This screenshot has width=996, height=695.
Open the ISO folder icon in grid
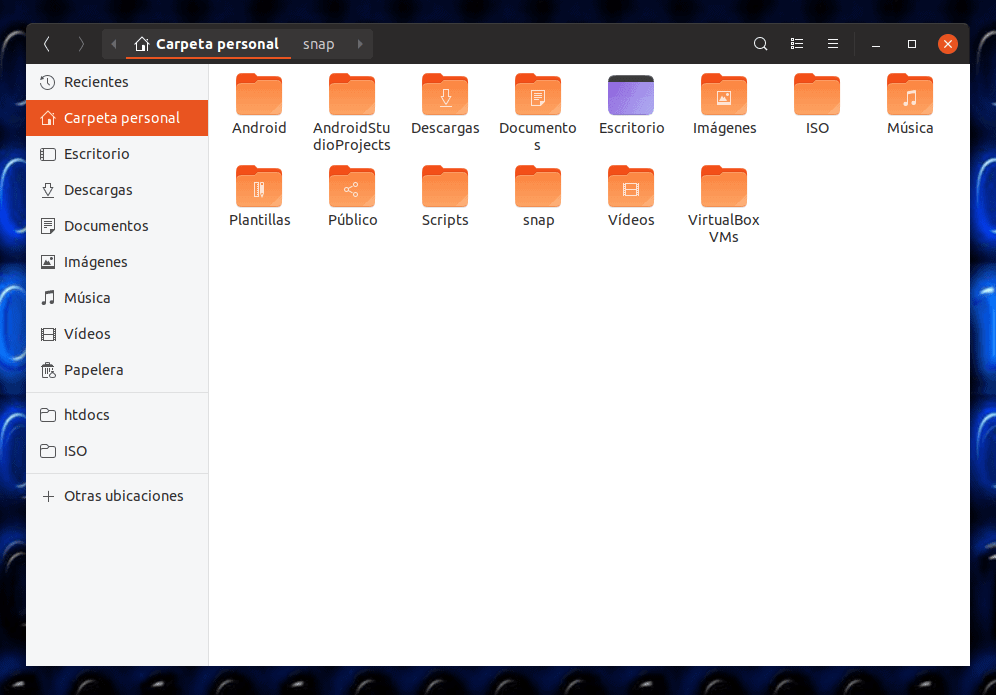coord(817,95)
